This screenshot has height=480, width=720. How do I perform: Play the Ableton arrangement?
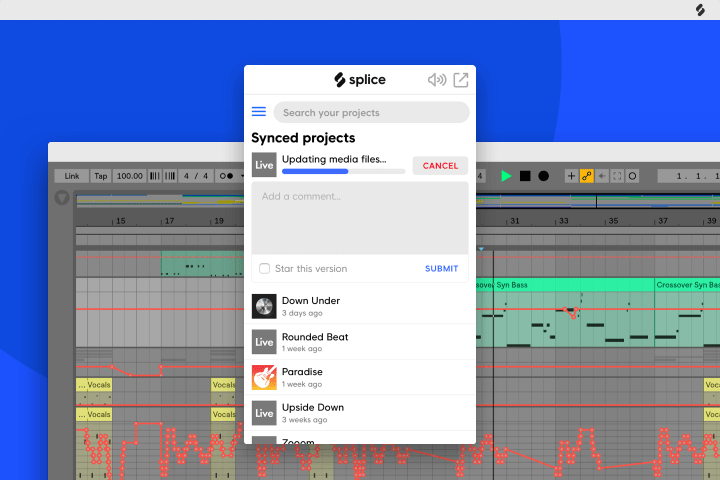(x=506, y=176)
